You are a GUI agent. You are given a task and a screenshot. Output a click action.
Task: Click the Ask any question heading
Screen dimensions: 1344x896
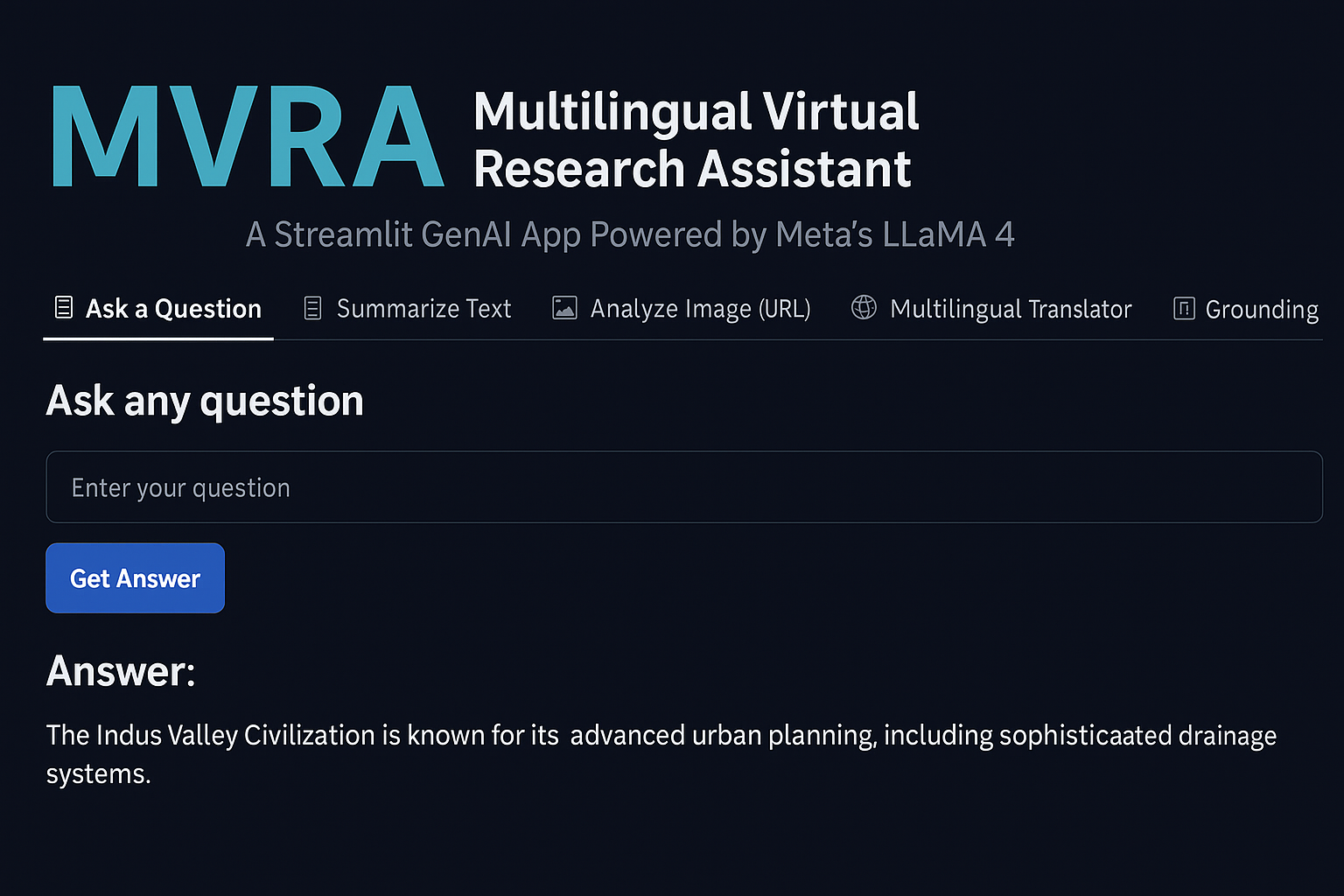click(x=205, y=401)
